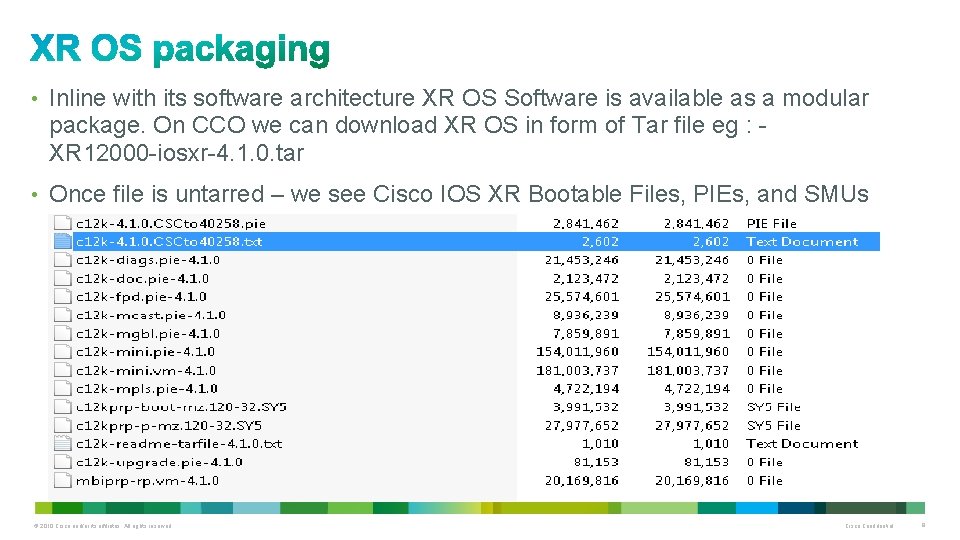The width and height of the screenshot is (960, 540).
Task: Click the file icon beside c12kprp-p-mz.120-32.SY5
Action: click(62, 425)
